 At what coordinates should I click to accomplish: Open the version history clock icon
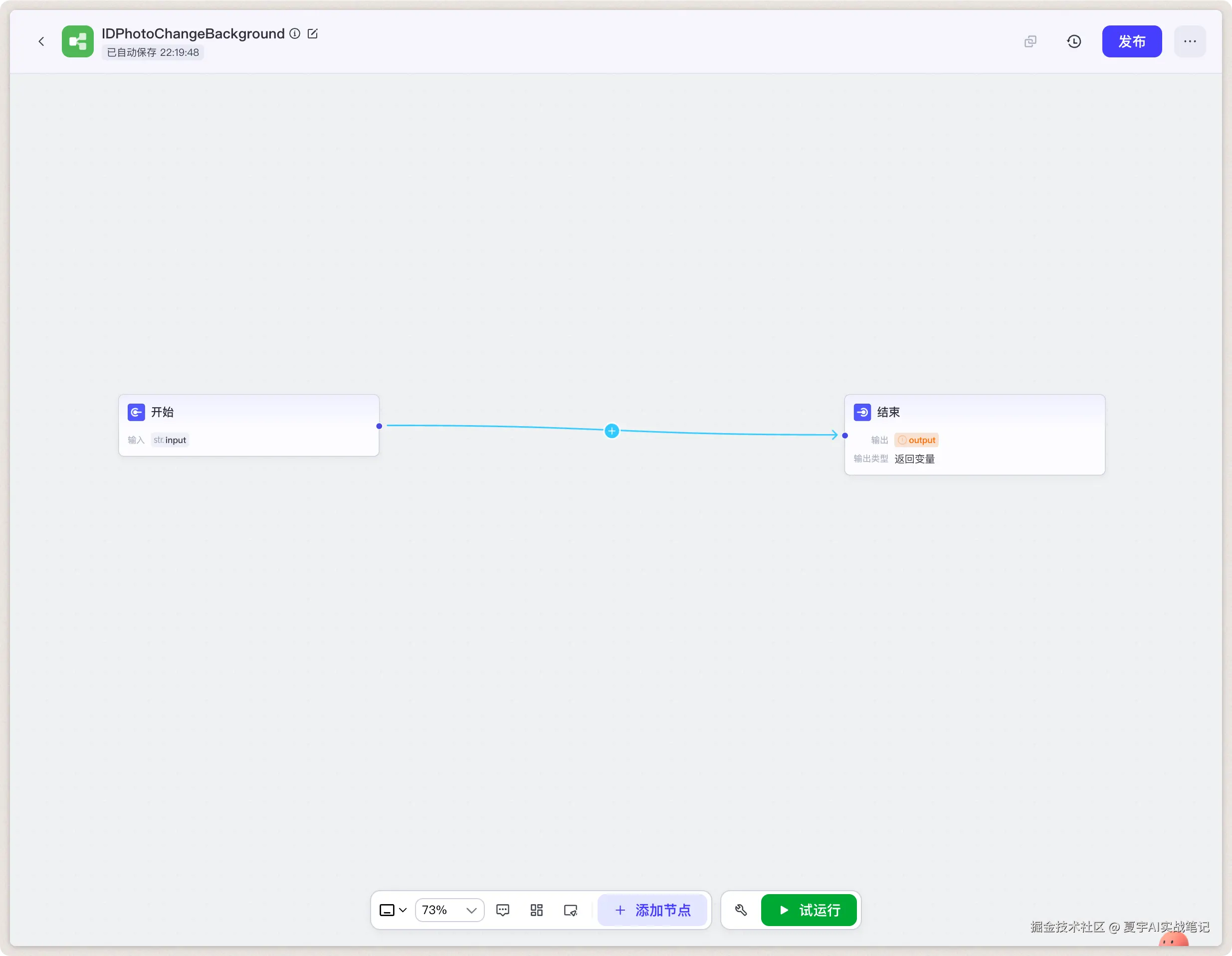point(1074,41)
